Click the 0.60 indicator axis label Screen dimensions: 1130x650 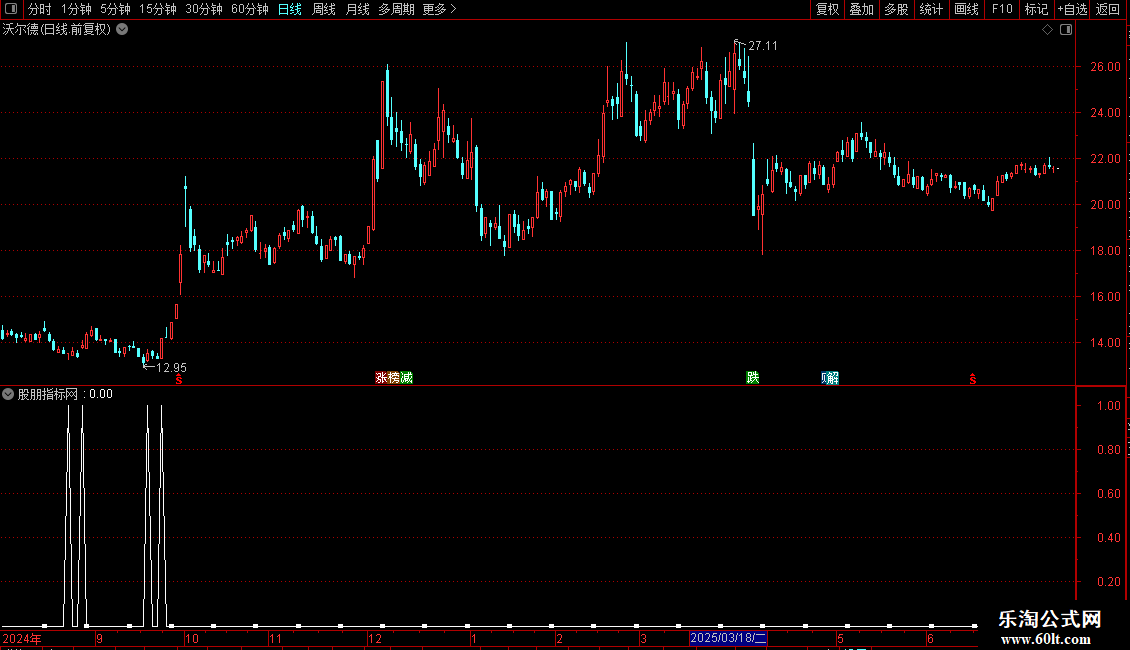[1108, 494]
